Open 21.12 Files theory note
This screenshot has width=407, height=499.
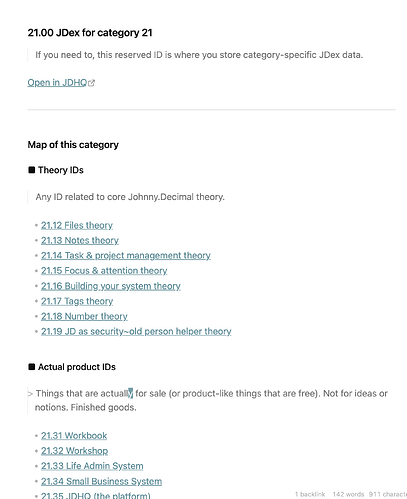[x=77, y=225]
